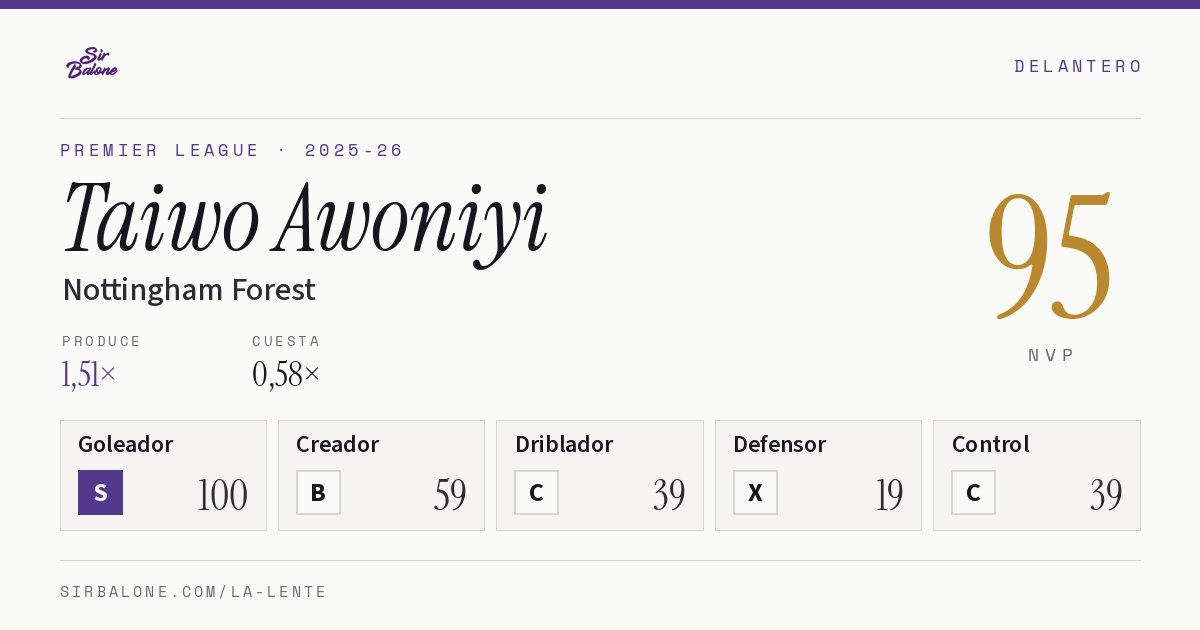Screen dimensions: 1200x630
Task: Select the Creador stat card title
Action: (x=337, y=444)
